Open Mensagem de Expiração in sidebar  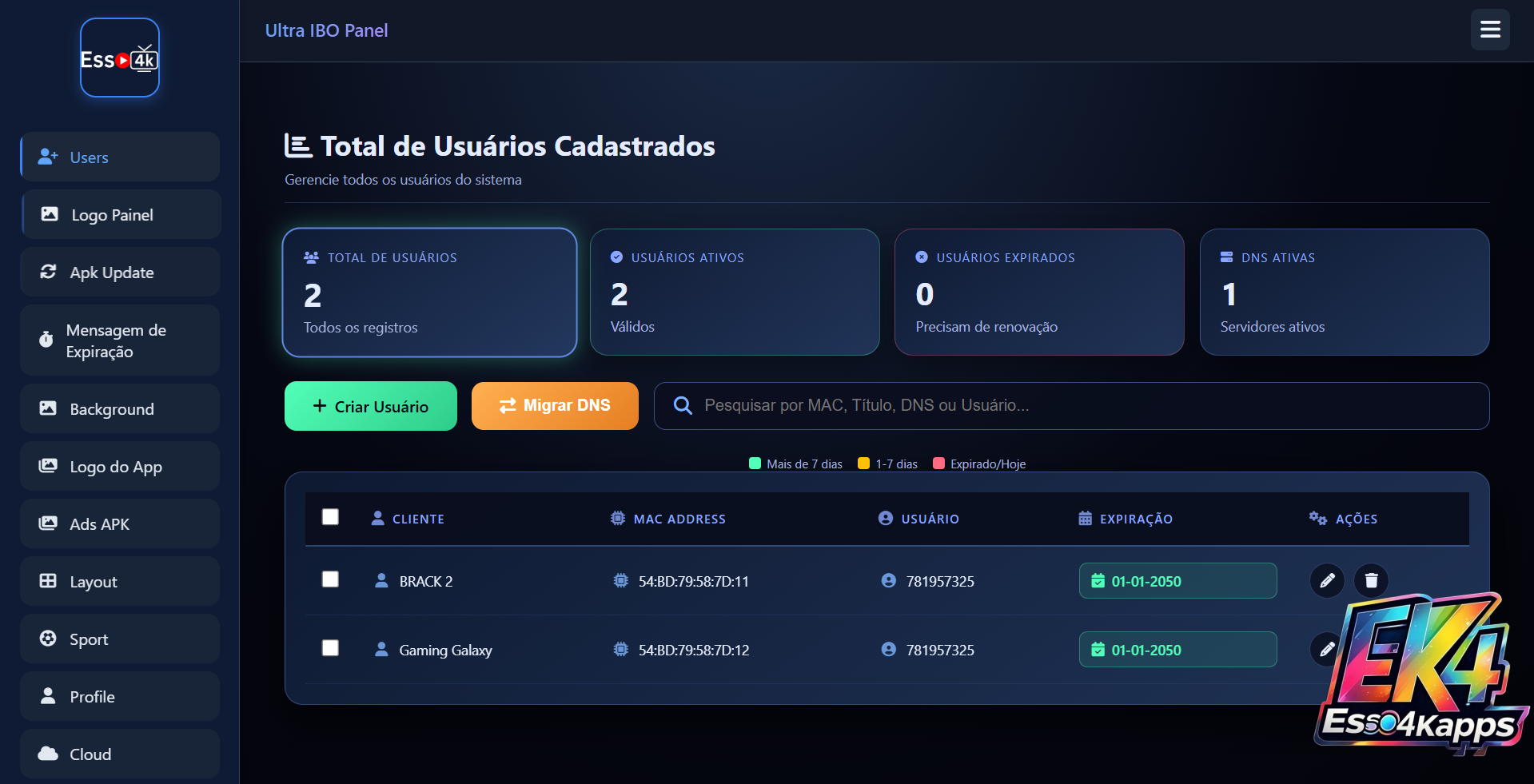(x=120, y=340)
